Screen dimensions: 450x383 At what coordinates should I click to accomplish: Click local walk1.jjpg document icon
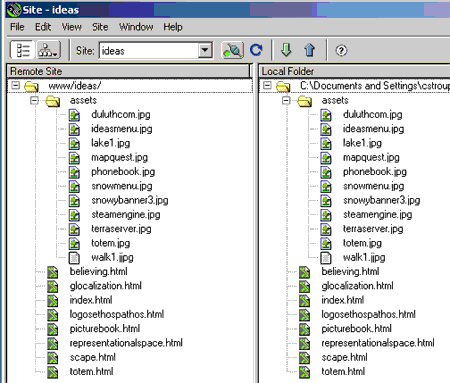(x=326, y=258)
